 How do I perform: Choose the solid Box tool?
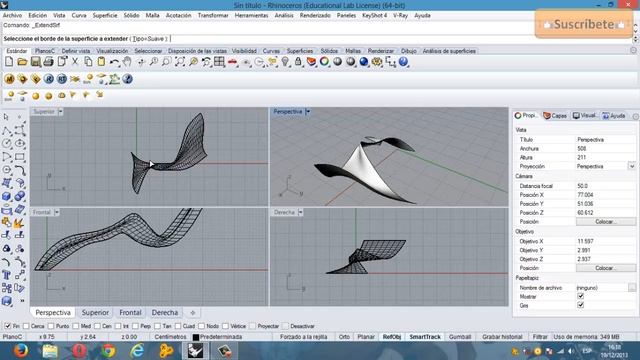click(7, 196)
